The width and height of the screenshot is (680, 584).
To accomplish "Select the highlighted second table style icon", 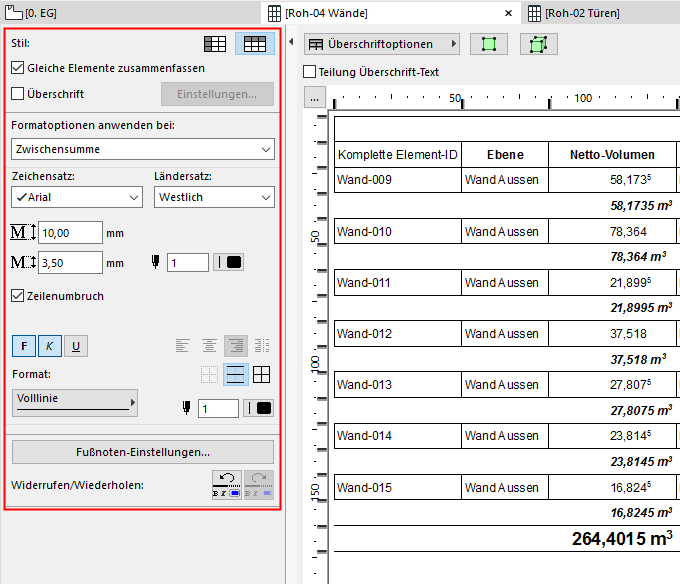I will pyautogui.click(x=255, y=44).
